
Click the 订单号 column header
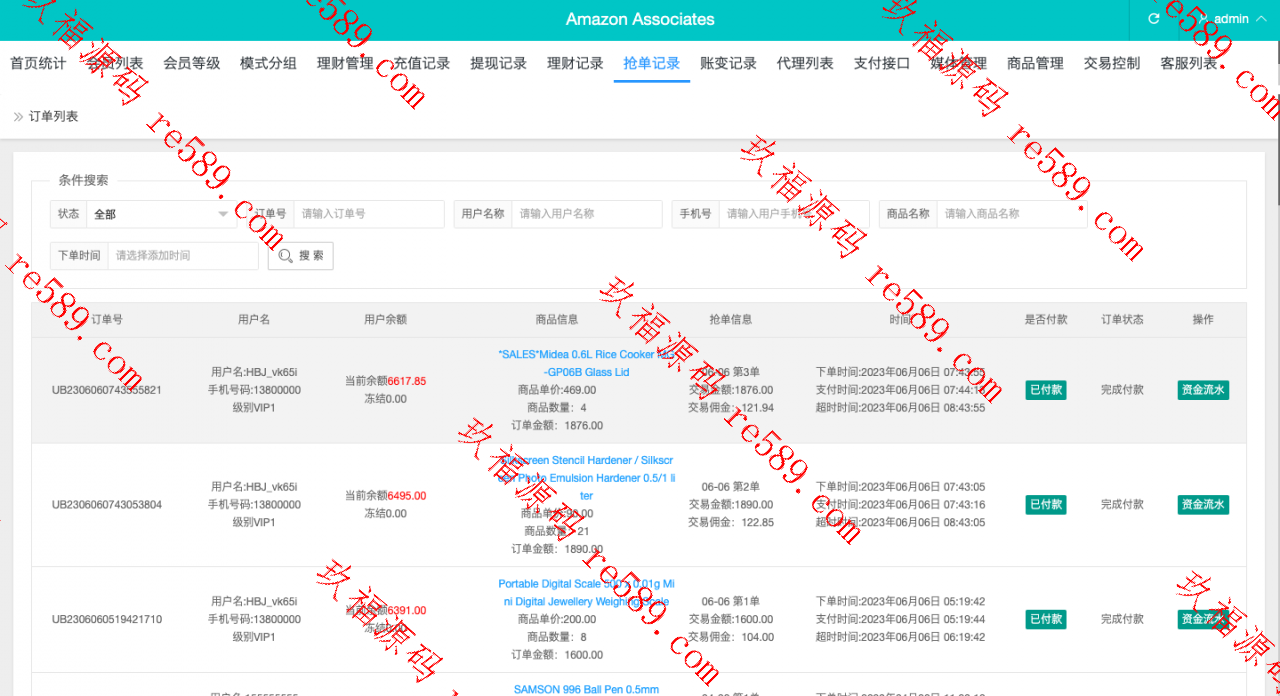click(107, 320)
